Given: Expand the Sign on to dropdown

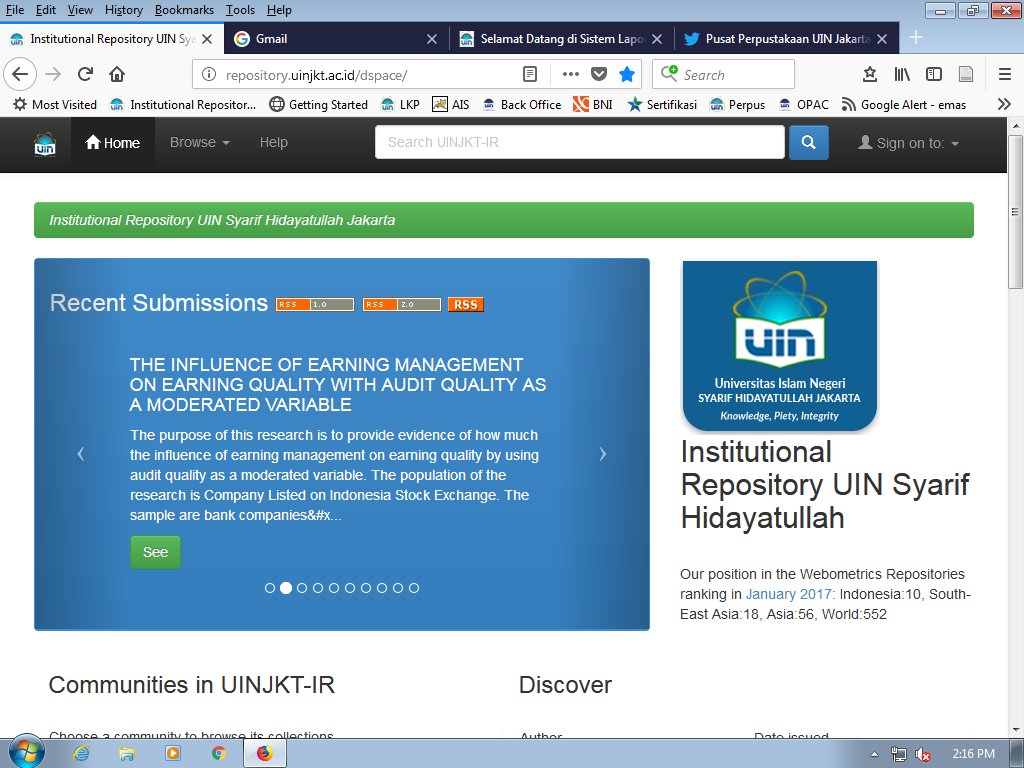Looking at the screenshot, I should (x=908, y=143).
